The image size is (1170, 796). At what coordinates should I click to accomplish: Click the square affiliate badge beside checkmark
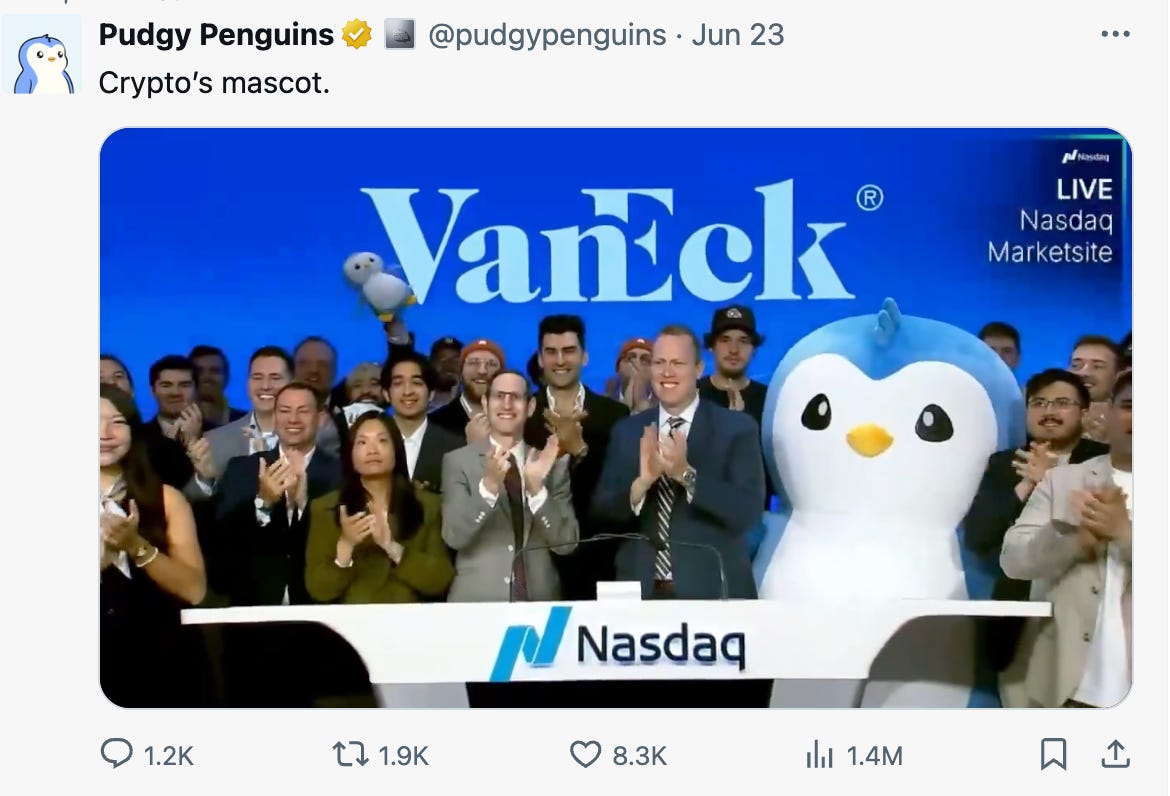pyautogui.click(x=399, y=34)
